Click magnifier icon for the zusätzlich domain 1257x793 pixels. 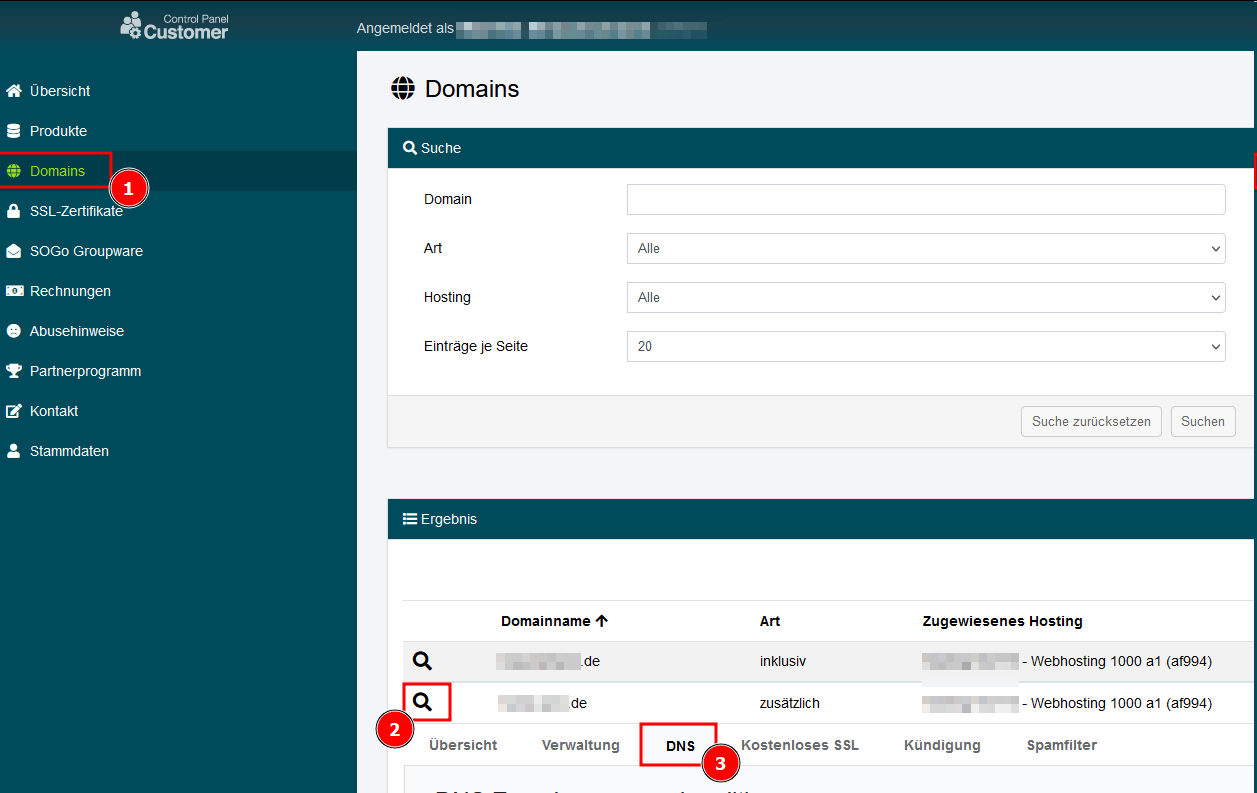click(423, 703)
